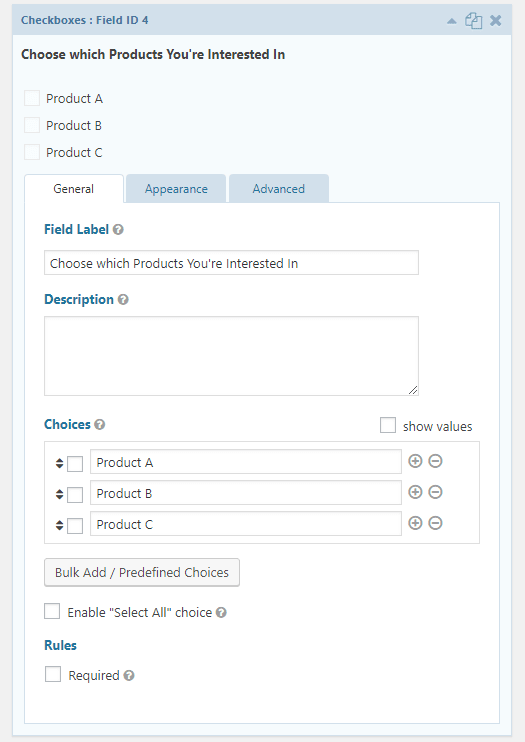525x742 pixels.
Task: Switch to the Advanced tab
Action: tap(279, 189)
